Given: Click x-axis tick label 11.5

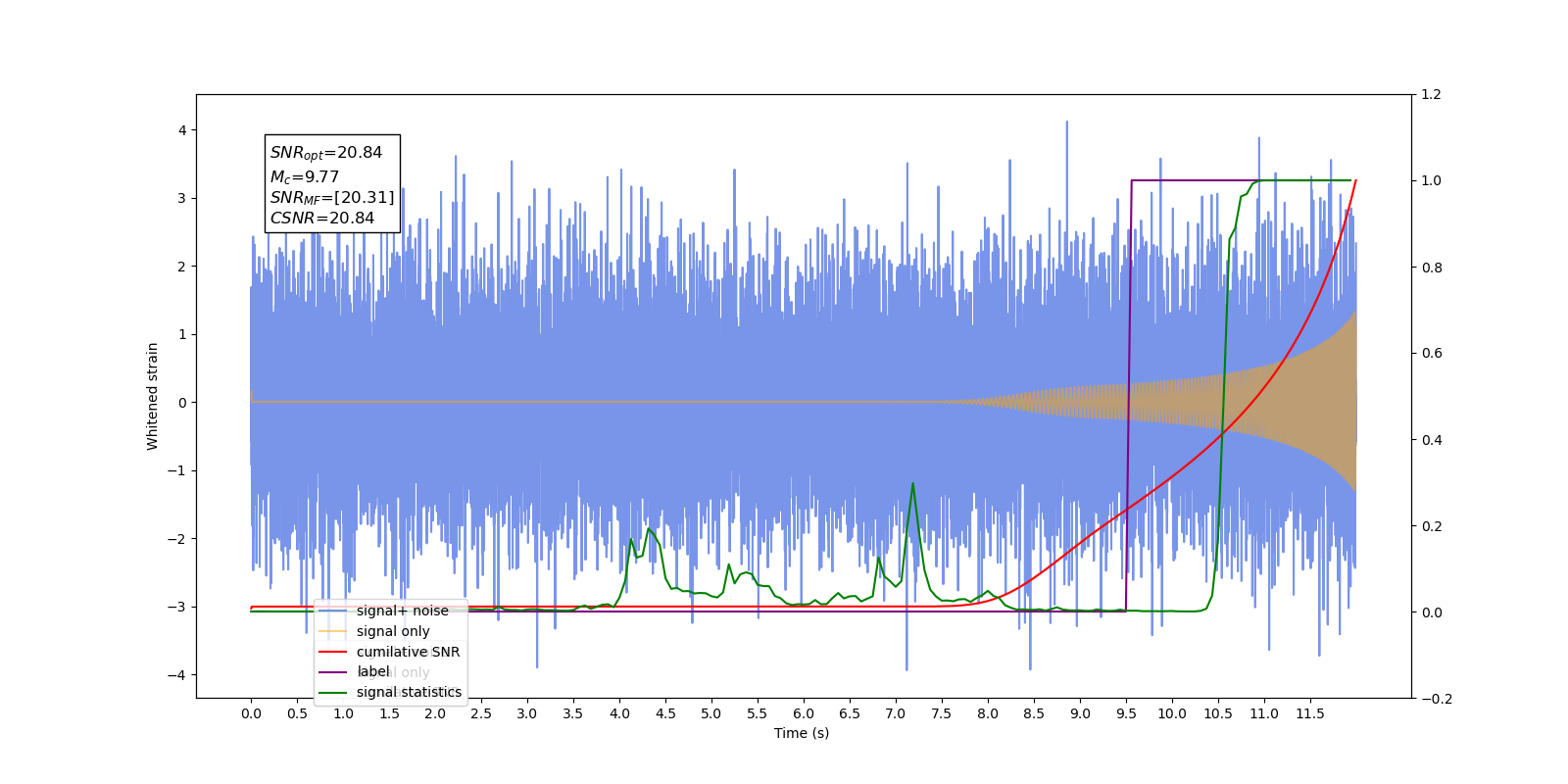Looking at the screenshot, I should click(x=1310, y=713).
